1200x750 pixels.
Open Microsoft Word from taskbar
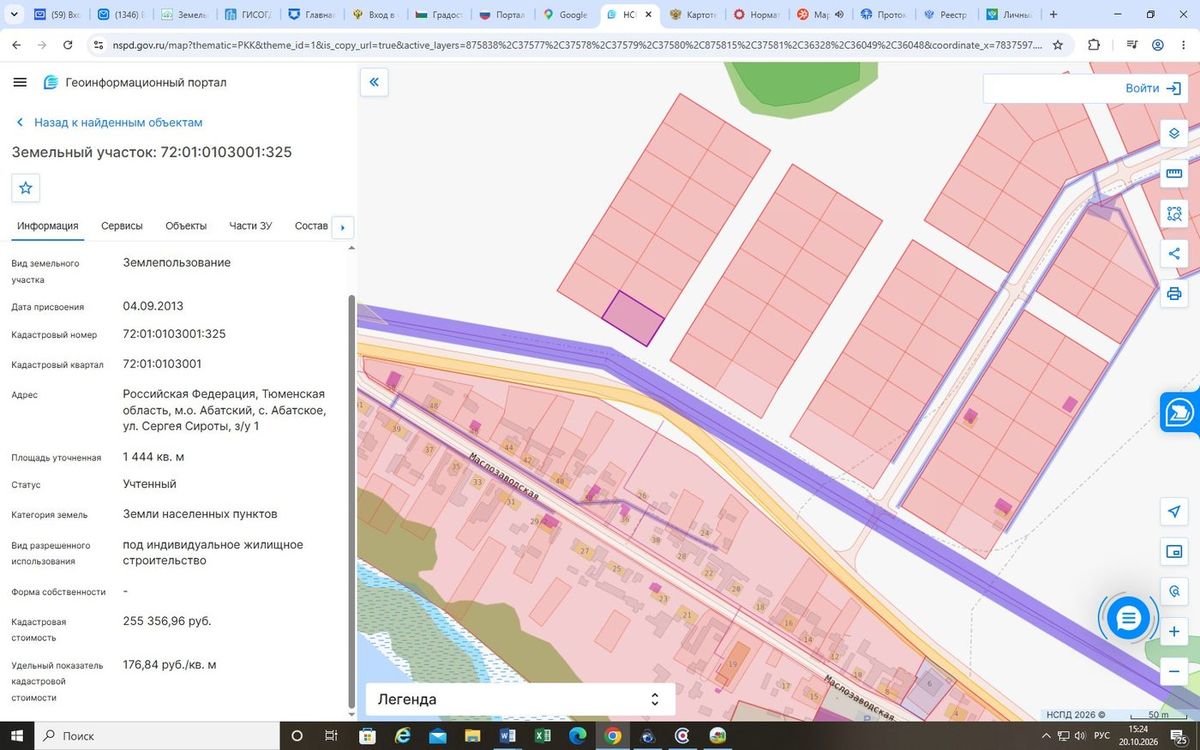(x=507, y=736)
